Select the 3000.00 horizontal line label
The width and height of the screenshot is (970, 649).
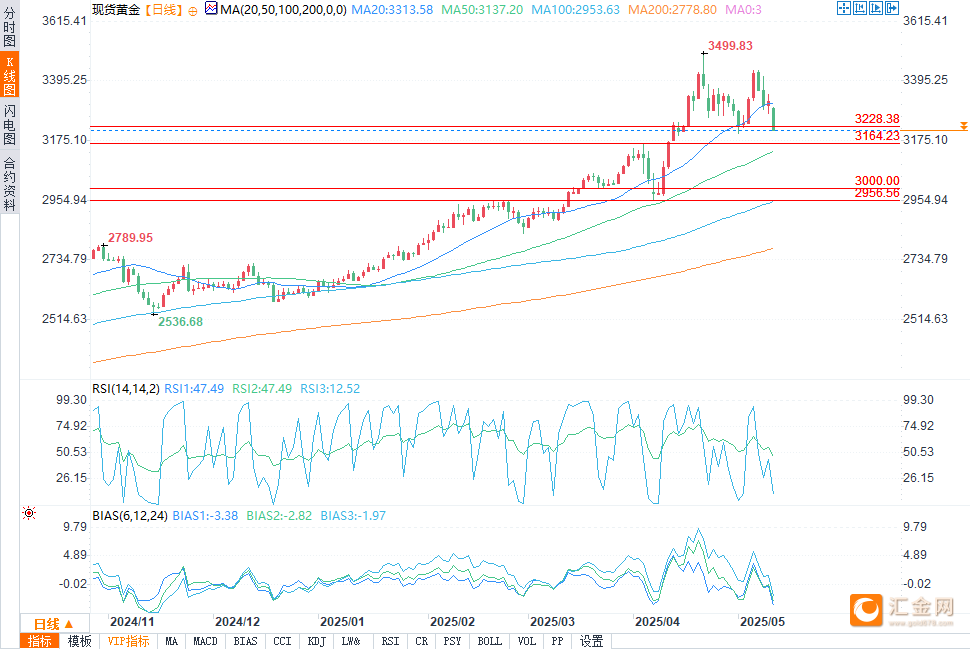877,181
